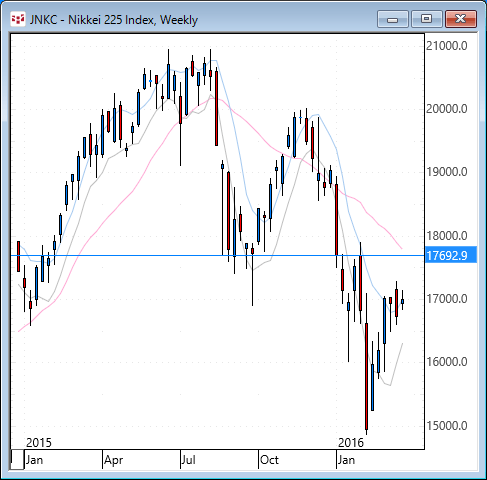
Task: Click the 20000.0 price axis label
Action: (447, 109)
